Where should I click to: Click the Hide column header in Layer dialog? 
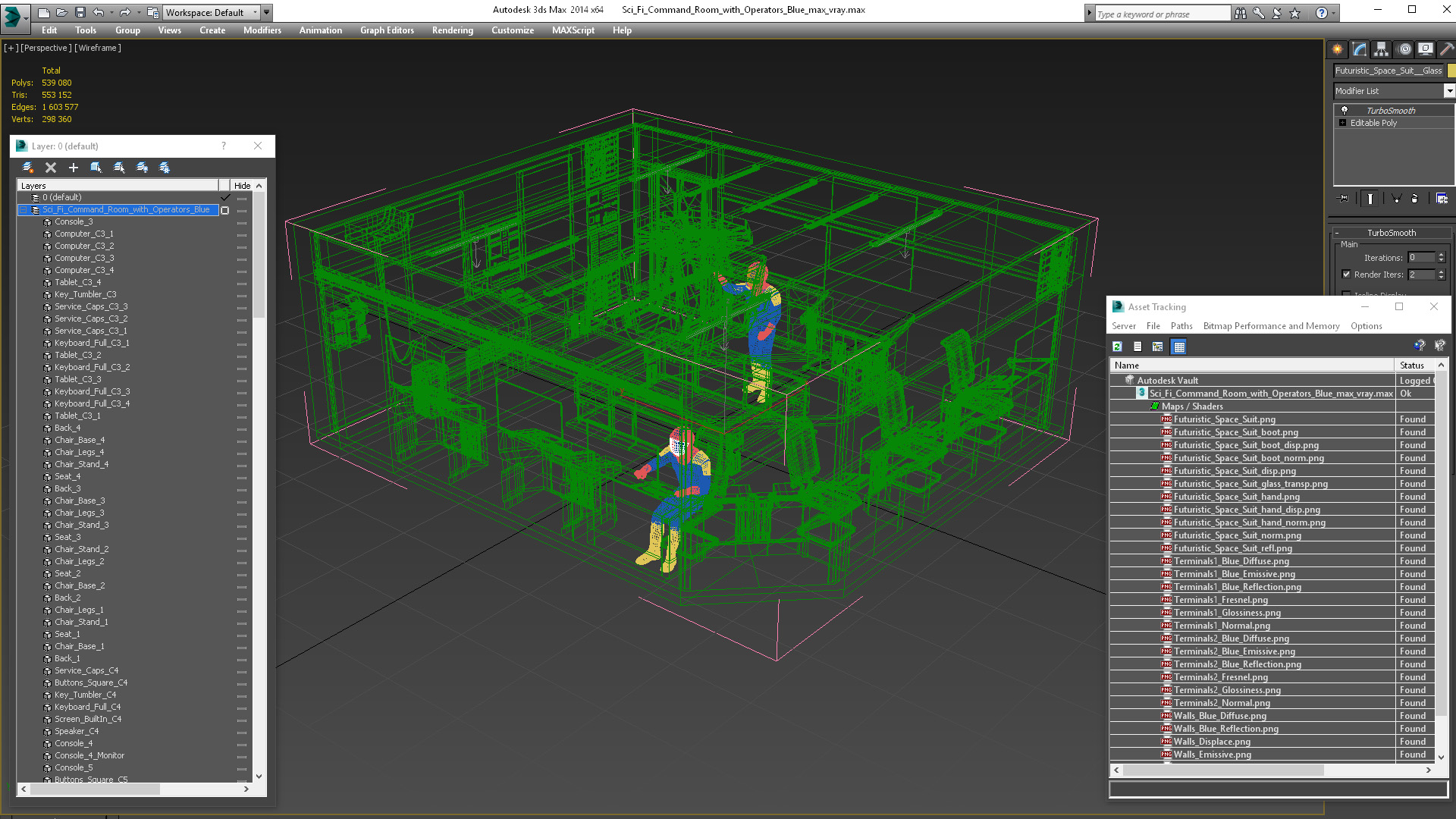tap(242, 186)
